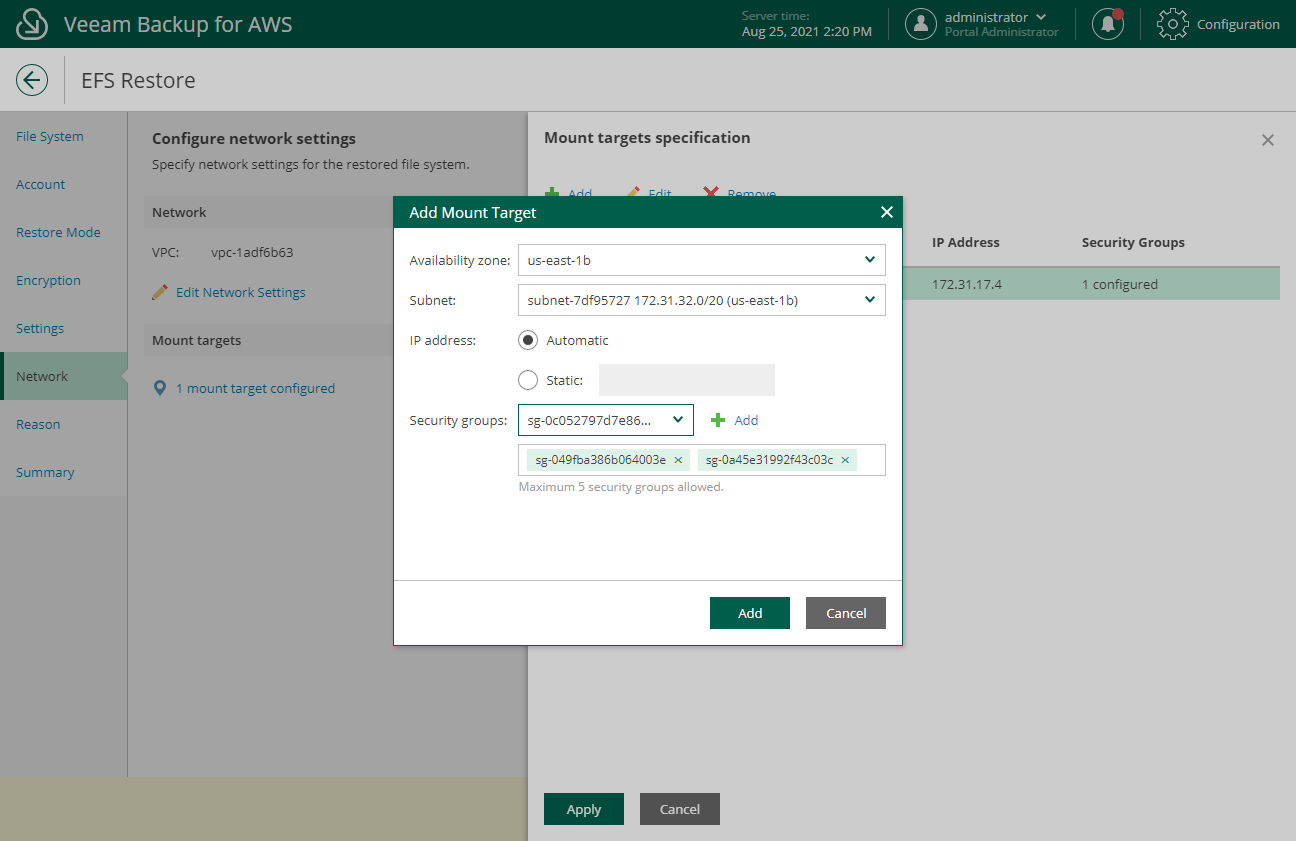Screen dimensions: 1296x841
Task: Open Edit Network Settings link
Action: point(241,292)
